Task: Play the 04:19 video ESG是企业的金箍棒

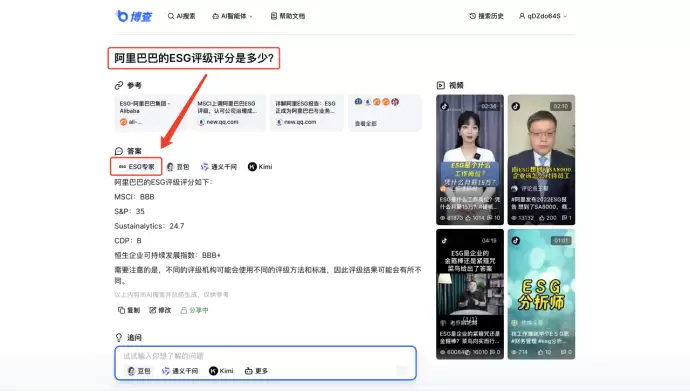Action: pos(470,294)
